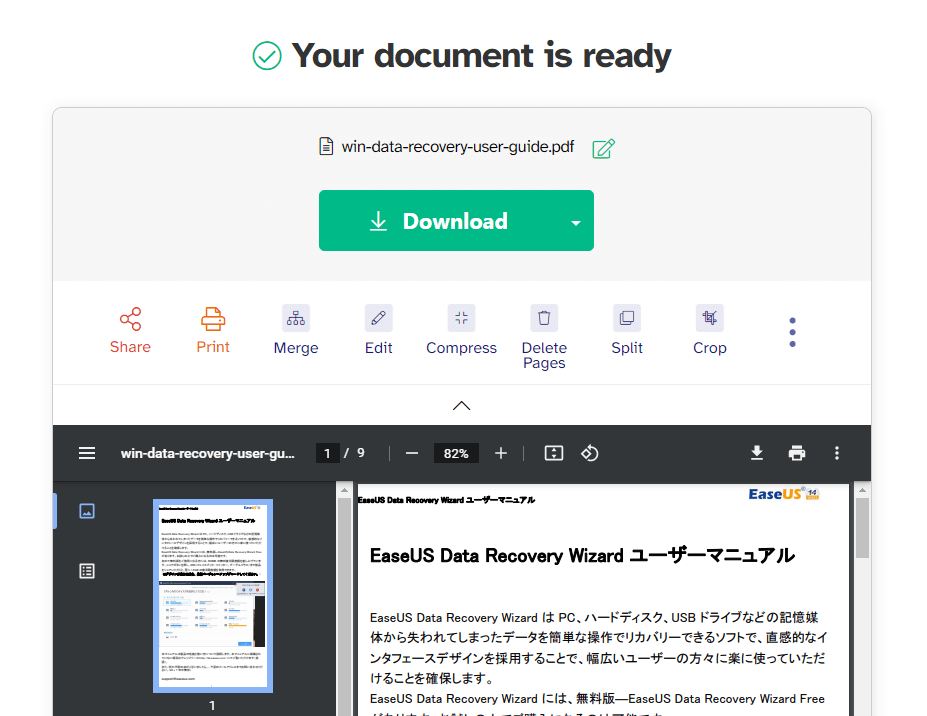Open the Delete Pages tool

click(544, 319)
